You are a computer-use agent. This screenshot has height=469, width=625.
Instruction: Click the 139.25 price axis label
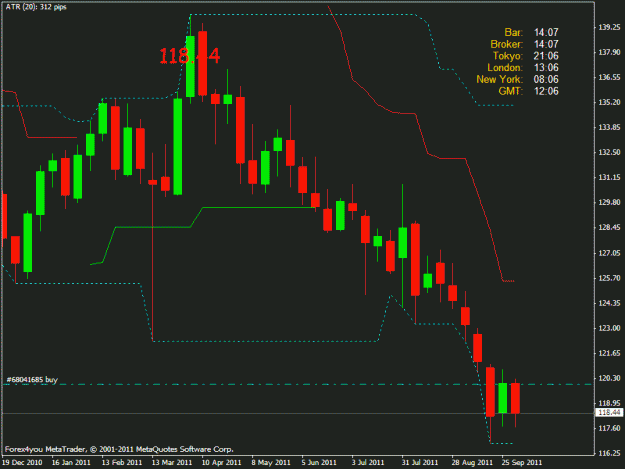[x=609, y=27]
